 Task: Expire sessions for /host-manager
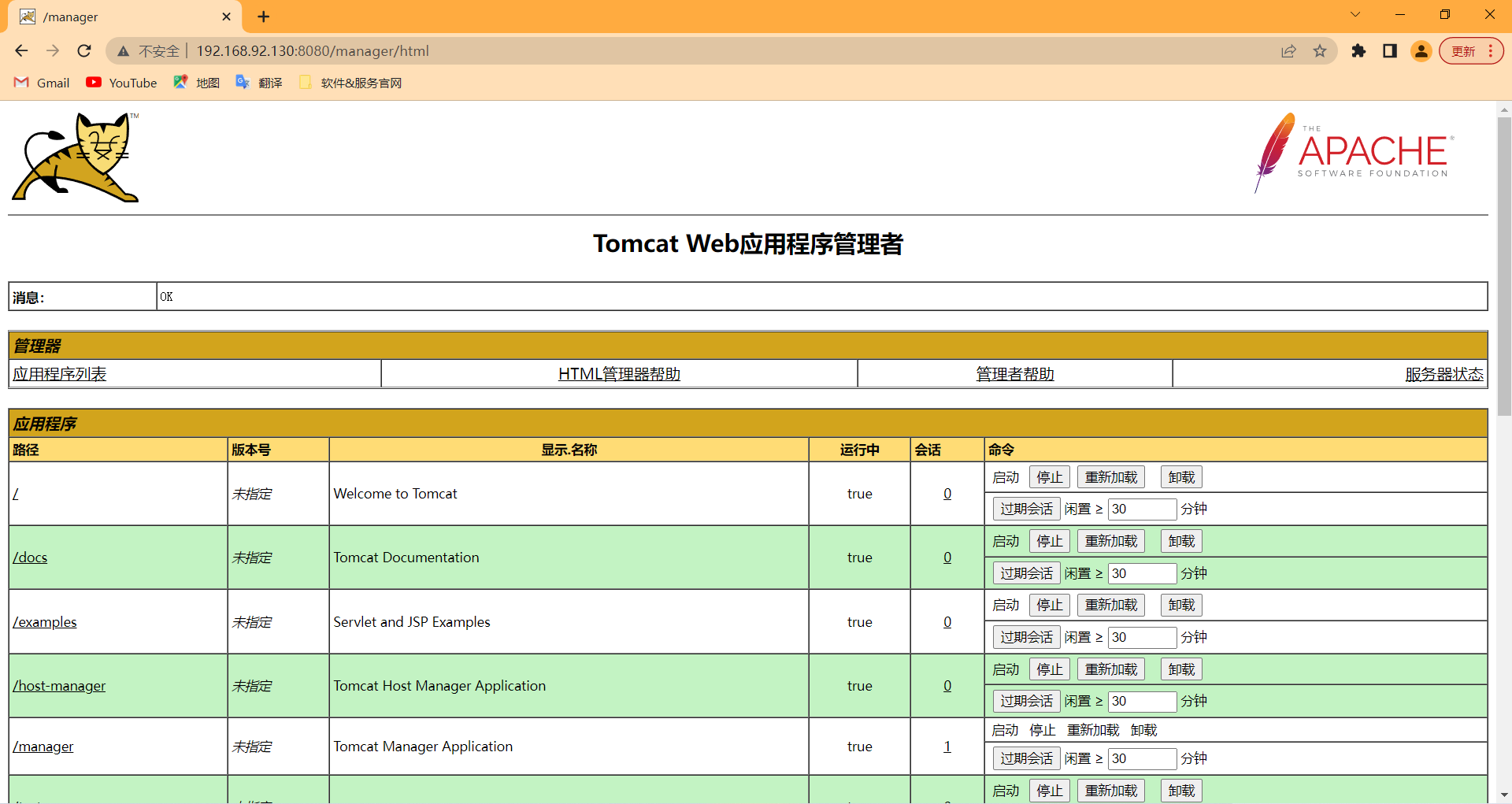(1026, 701)
